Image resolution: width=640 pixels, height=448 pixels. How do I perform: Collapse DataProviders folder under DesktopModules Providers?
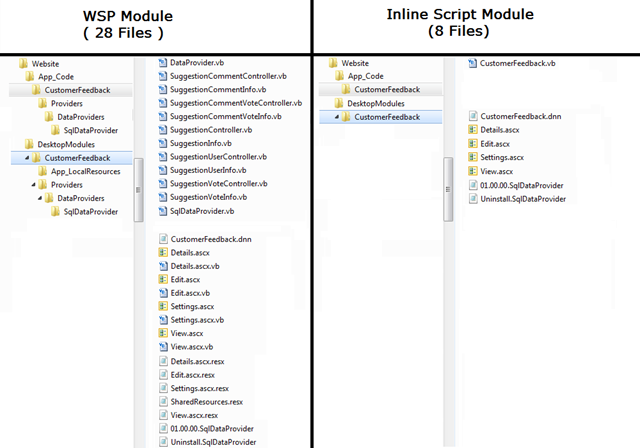point(40,198)
